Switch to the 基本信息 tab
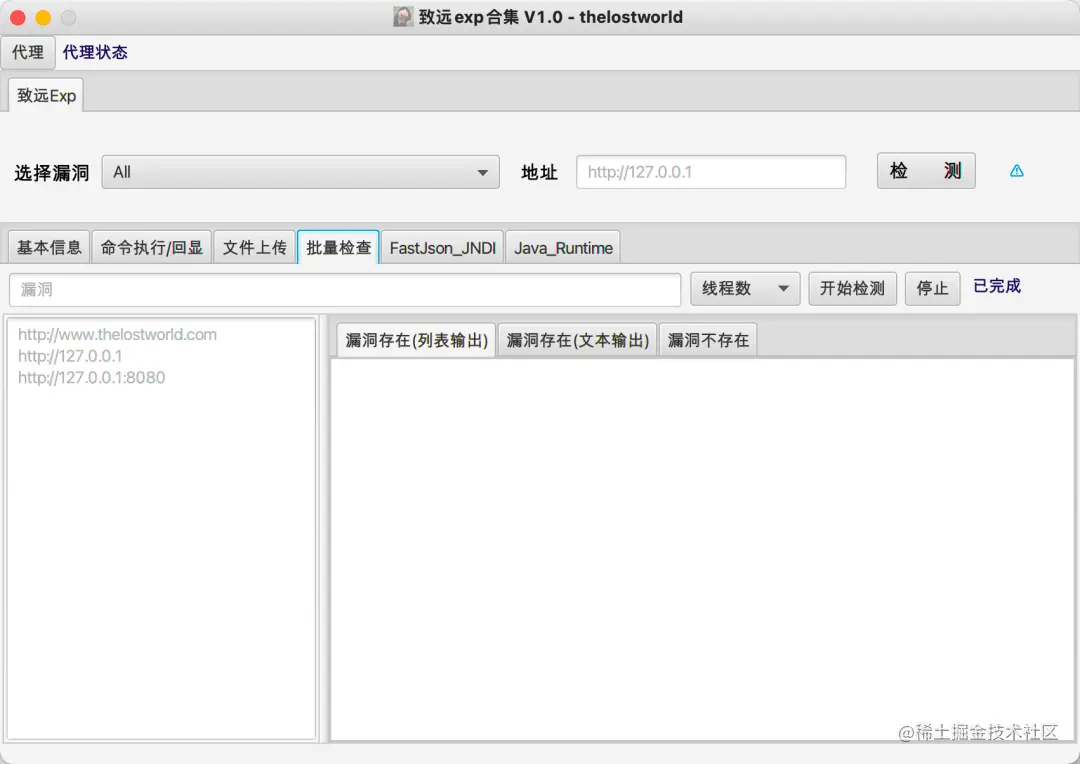This screenshot has height=764, width=1080. click(x=49, y=247)
